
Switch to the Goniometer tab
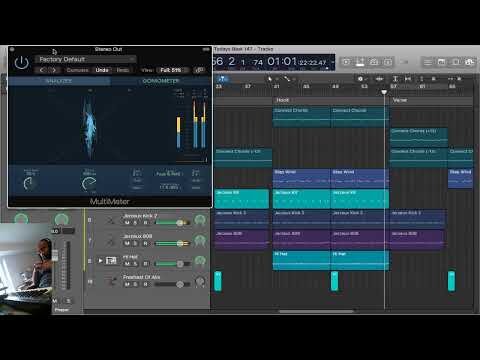click(161, 81)
